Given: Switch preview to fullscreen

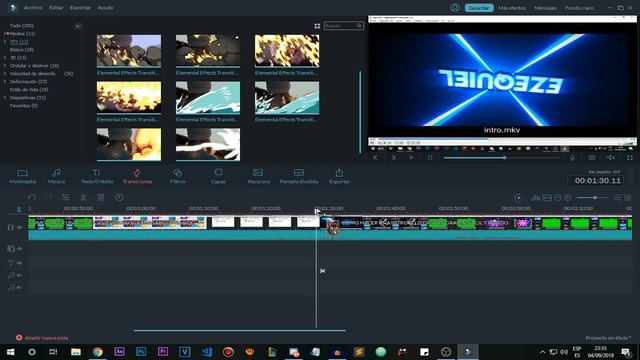Looking at the screenshot, I should click(x=630, y=158).
